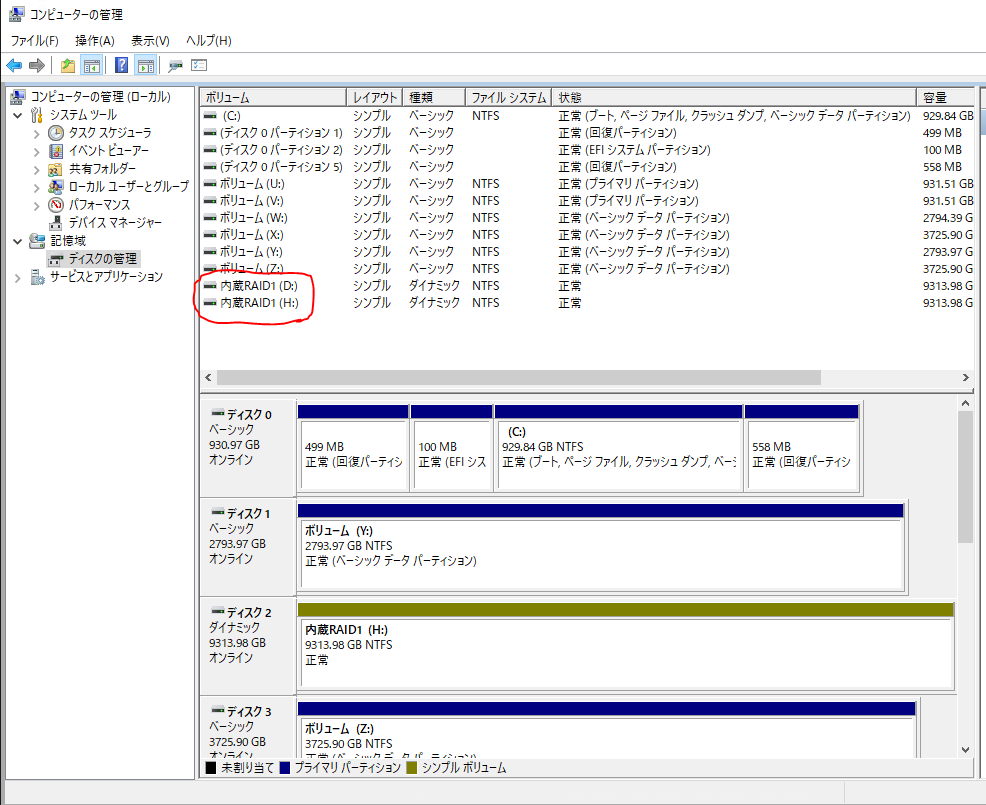Click the Disk Management tree icon
The width and height of the screenshot is (986, 805).
coord(56,259)
